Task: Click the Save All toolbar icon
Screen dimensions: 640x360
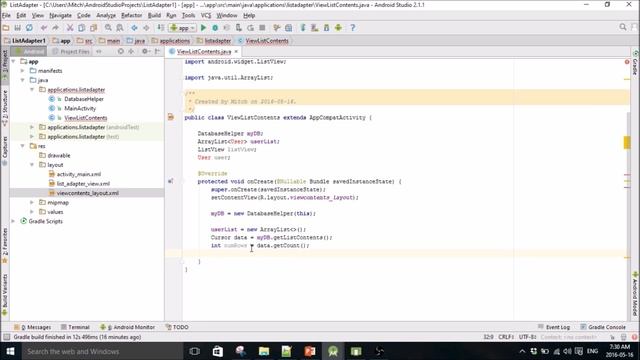Action: tap(18, 28)
